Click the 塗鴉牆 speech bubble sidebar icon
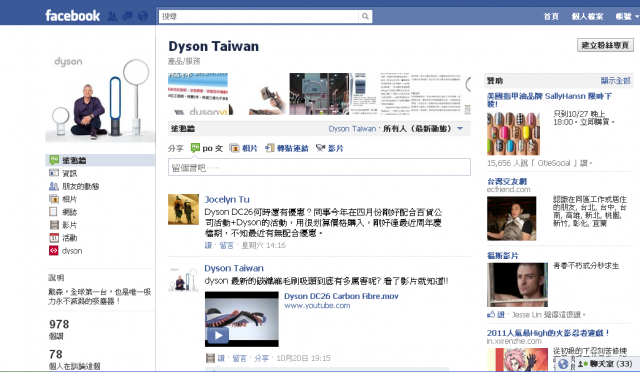Image resolution: width=640 pixels, height=372 pixels. (54, 160)
